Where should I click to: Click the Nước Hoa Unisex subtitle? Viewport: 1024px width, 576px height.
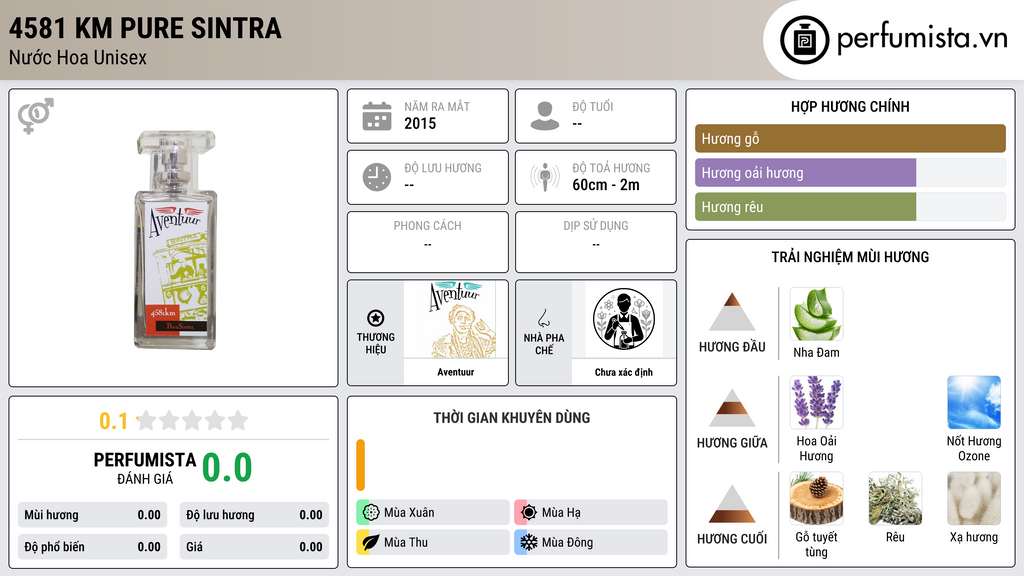[x=78, y=57]
